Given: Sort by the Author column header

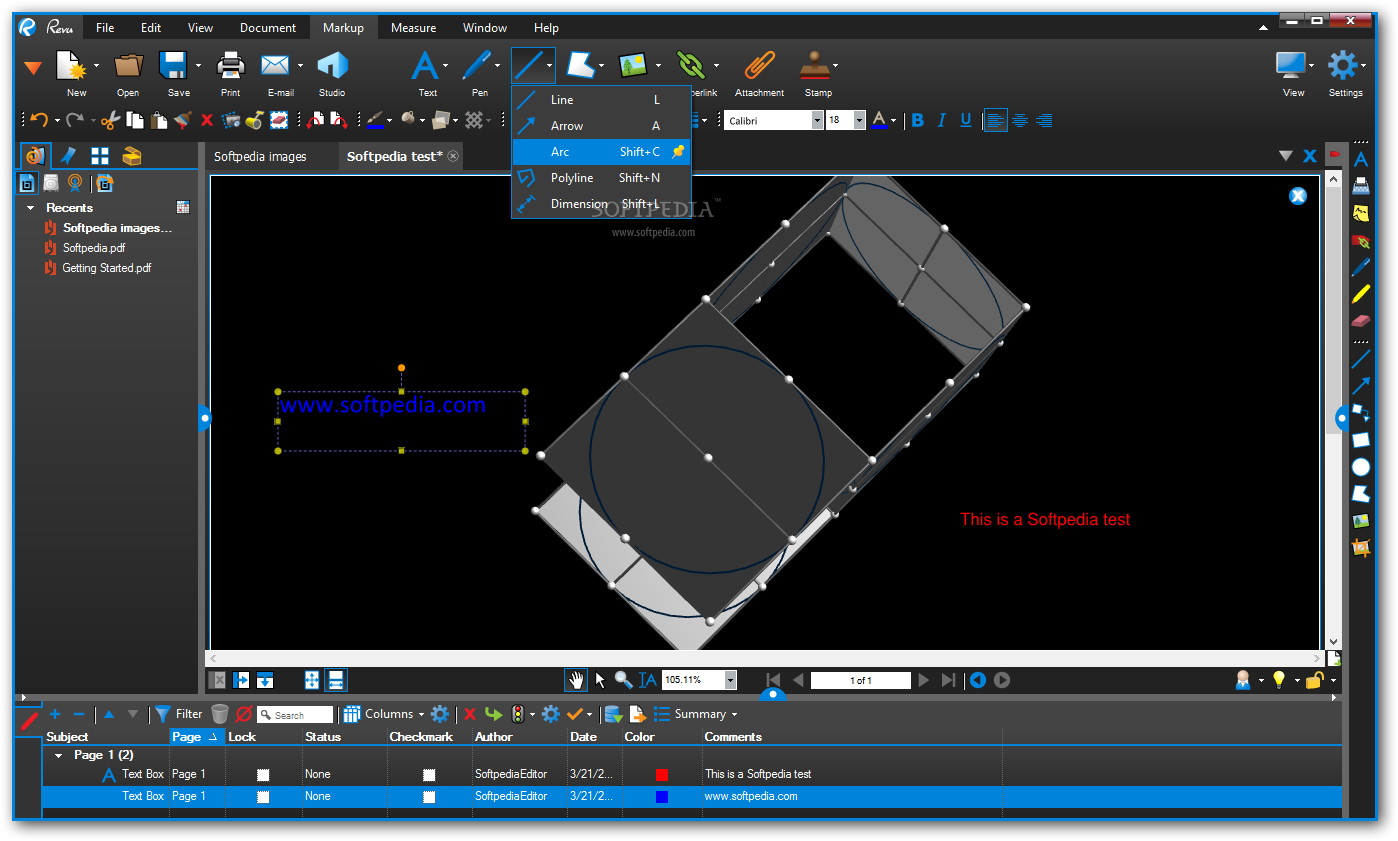Looking at the screenshot, I should (x=519, y=737).
